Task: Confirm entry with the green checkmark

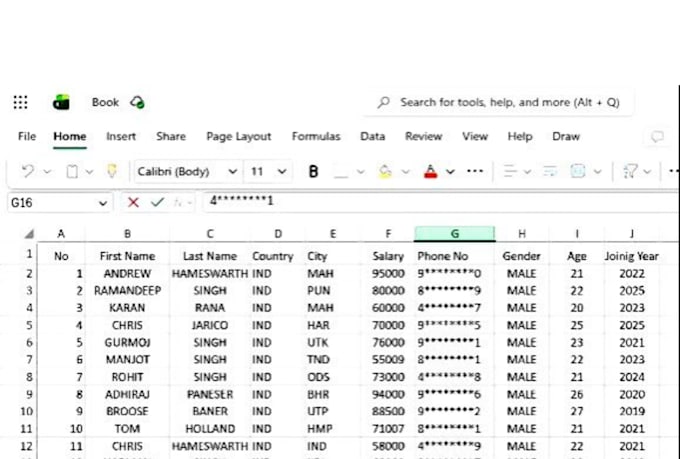Action: tap(157, 202)
